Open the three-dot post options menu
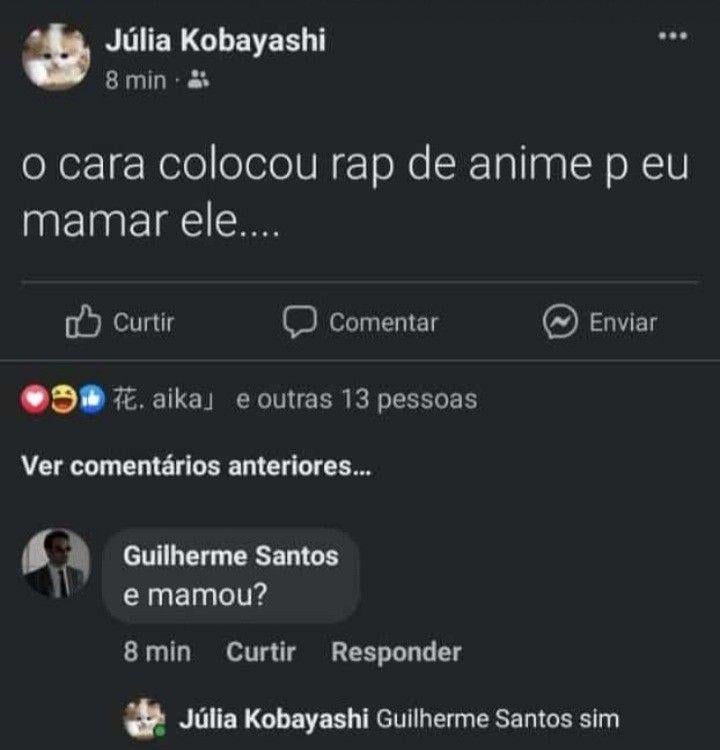This screenshot has height=750, width=720. point(672,36)
